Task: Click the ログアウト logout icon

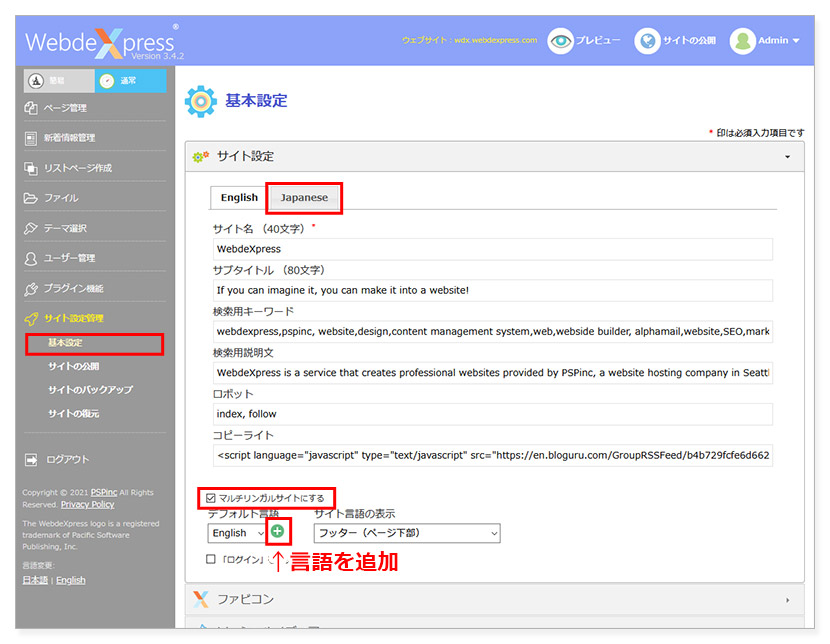Action: pyautogui.click(x=31, y=459)
